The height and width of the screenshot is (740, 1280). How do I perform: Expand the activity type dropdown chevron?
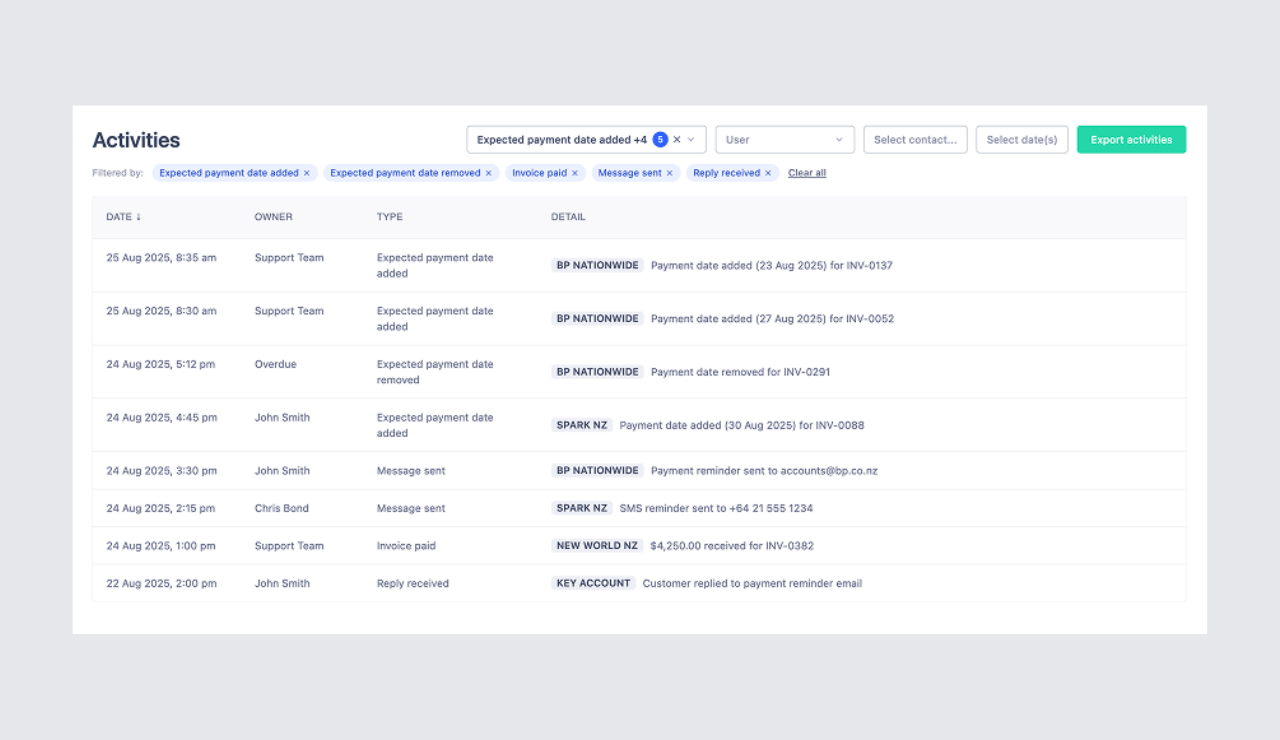pyautogui.click(x=691, y=140)
